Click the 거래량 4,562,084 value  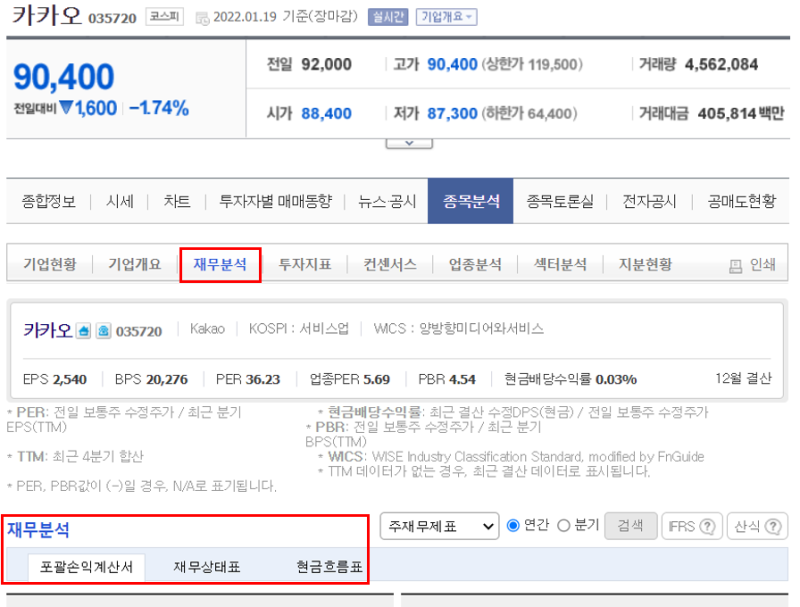tap(721, 64)
